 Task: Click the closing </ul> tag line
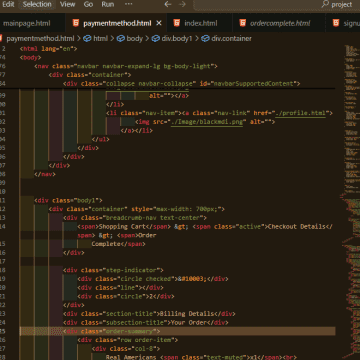pyautogui.click(x=100, y=139)
